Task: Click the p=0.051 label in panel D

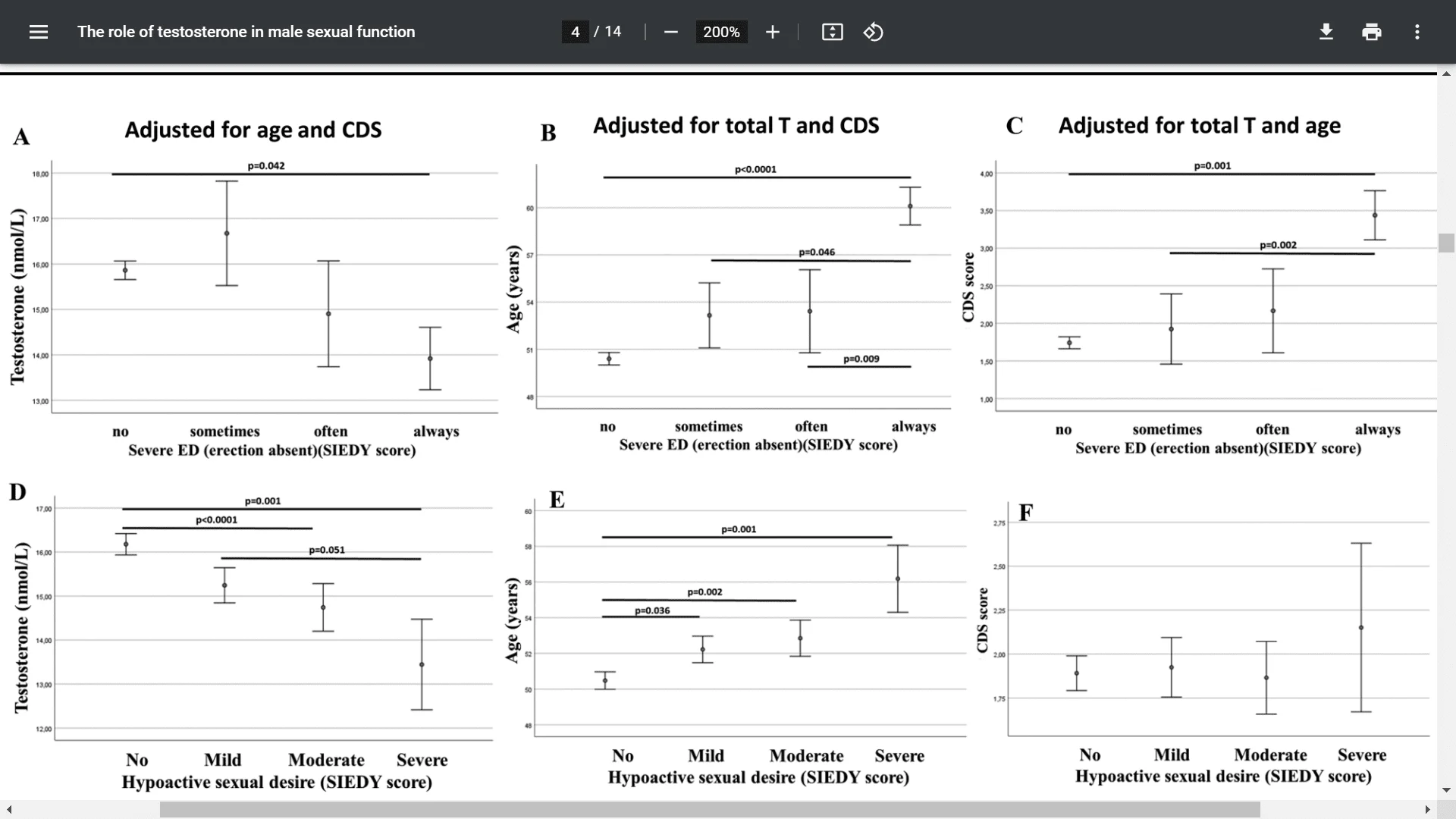Action: (327, 550)
